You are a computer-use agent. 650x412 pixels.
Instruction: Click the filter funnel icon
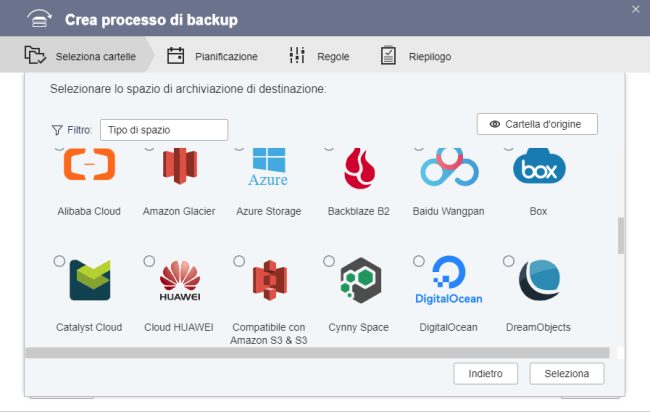tap(57, 130)
